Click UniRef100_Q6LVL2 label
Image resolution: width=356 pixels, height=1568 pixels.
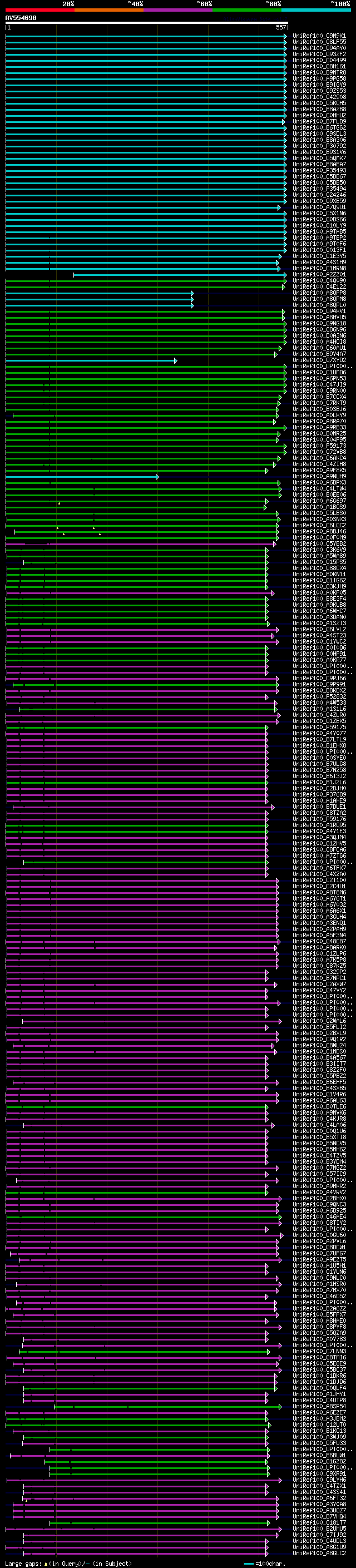[319, 630]
